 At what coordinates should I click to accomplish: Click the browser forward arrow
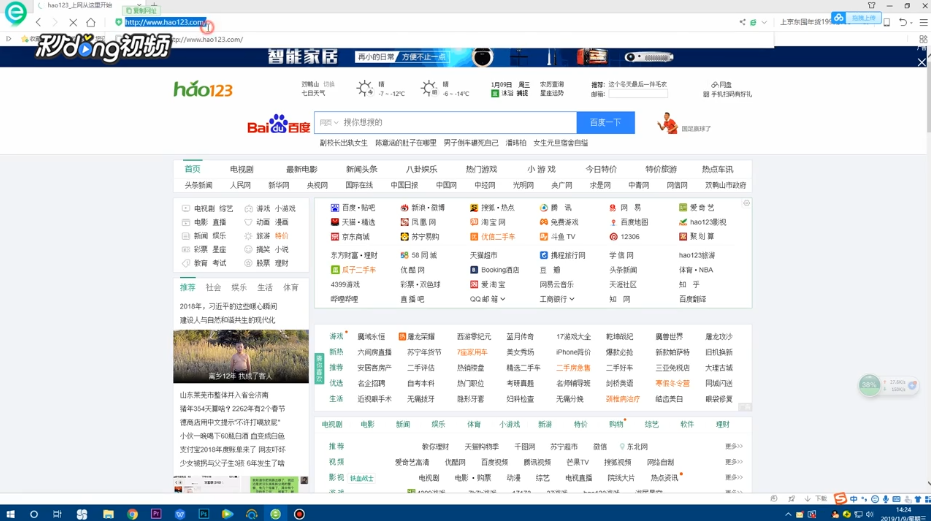click(55, 22)
